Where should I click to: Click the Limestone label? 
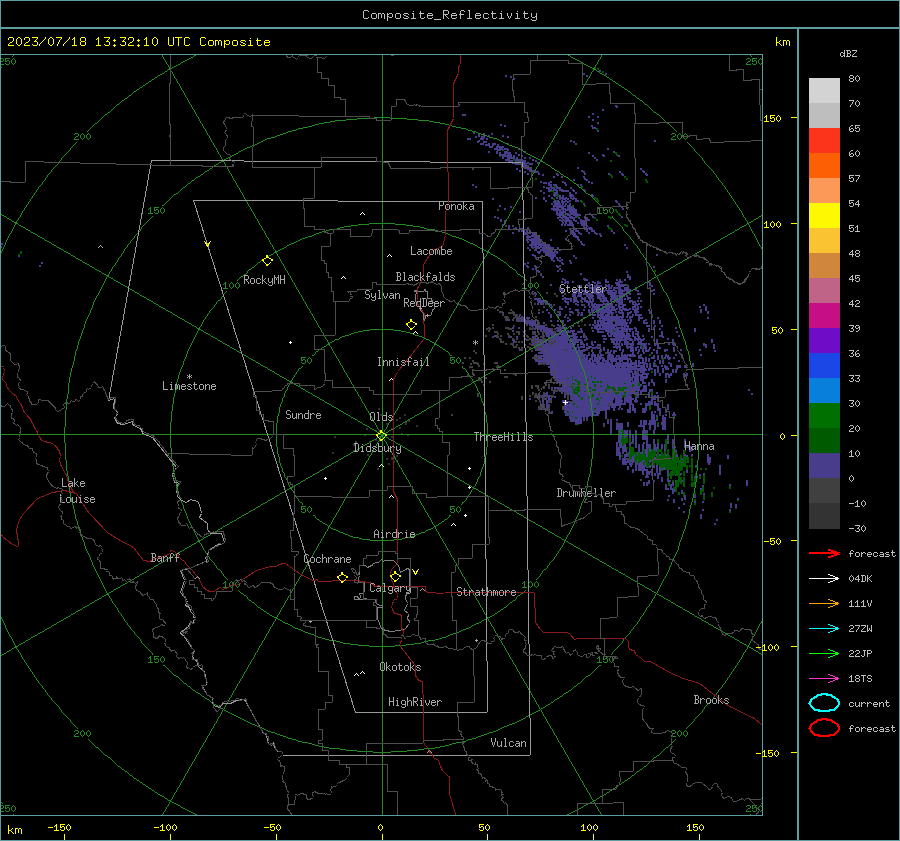189,386
